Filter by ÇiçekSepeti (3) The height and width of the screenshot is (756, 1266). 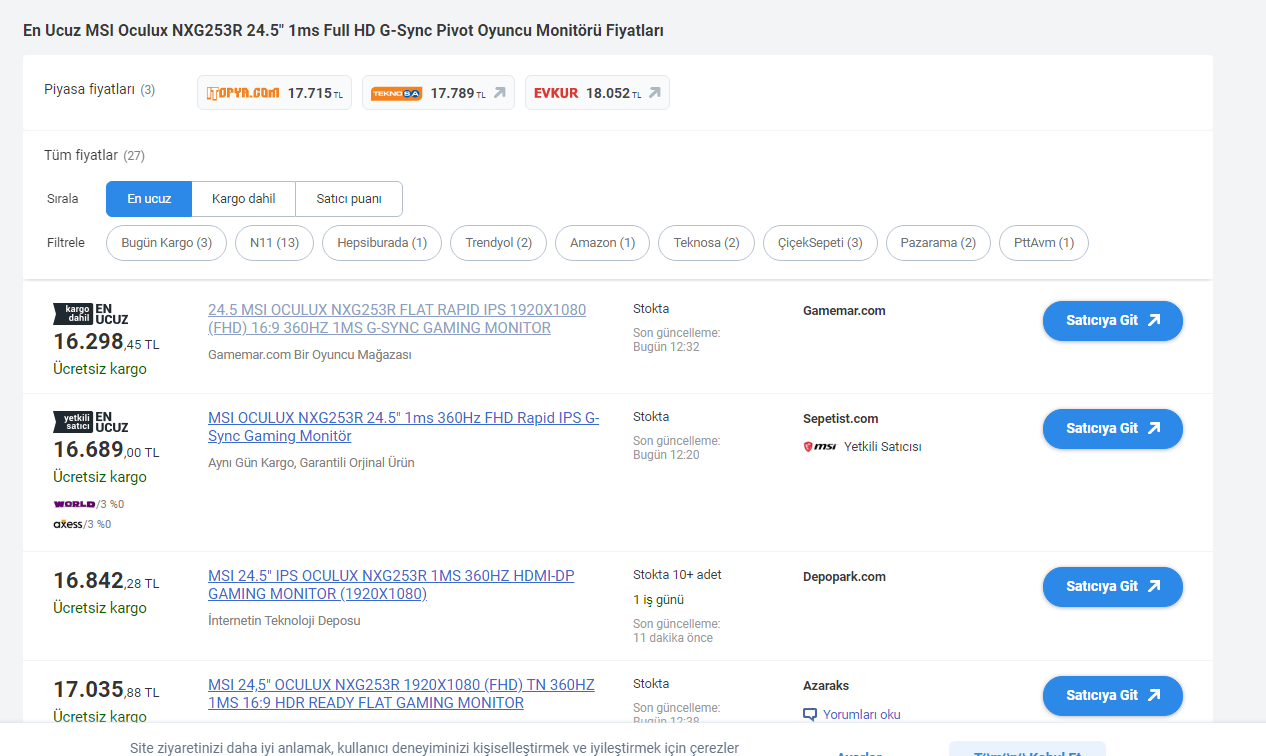click(x=820, y=243)
